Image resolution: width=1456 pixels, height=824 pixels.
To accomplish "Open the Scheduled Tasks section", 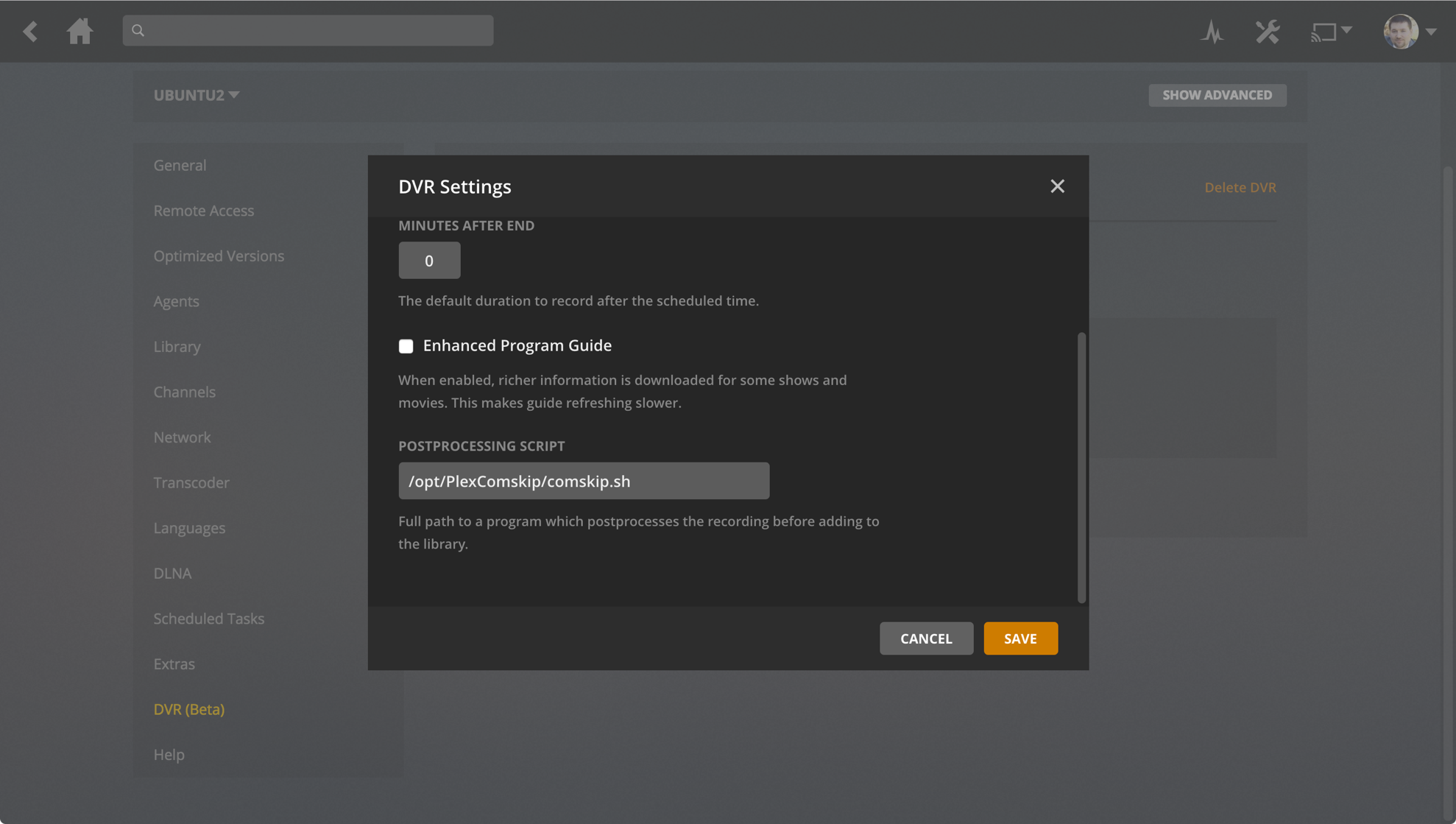I will click(208, 619).
